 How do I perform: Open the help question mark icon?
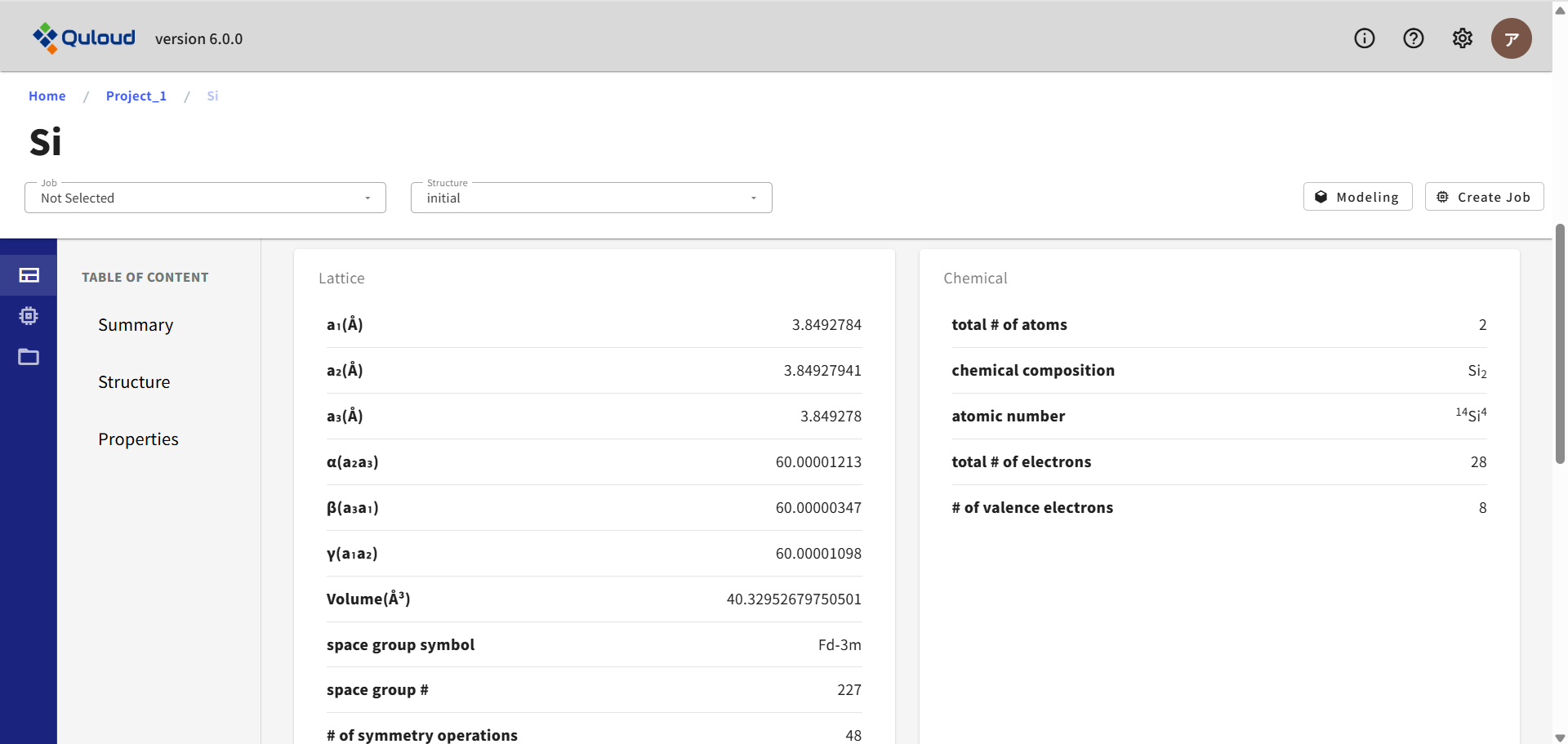click(x=1413, y=38)
